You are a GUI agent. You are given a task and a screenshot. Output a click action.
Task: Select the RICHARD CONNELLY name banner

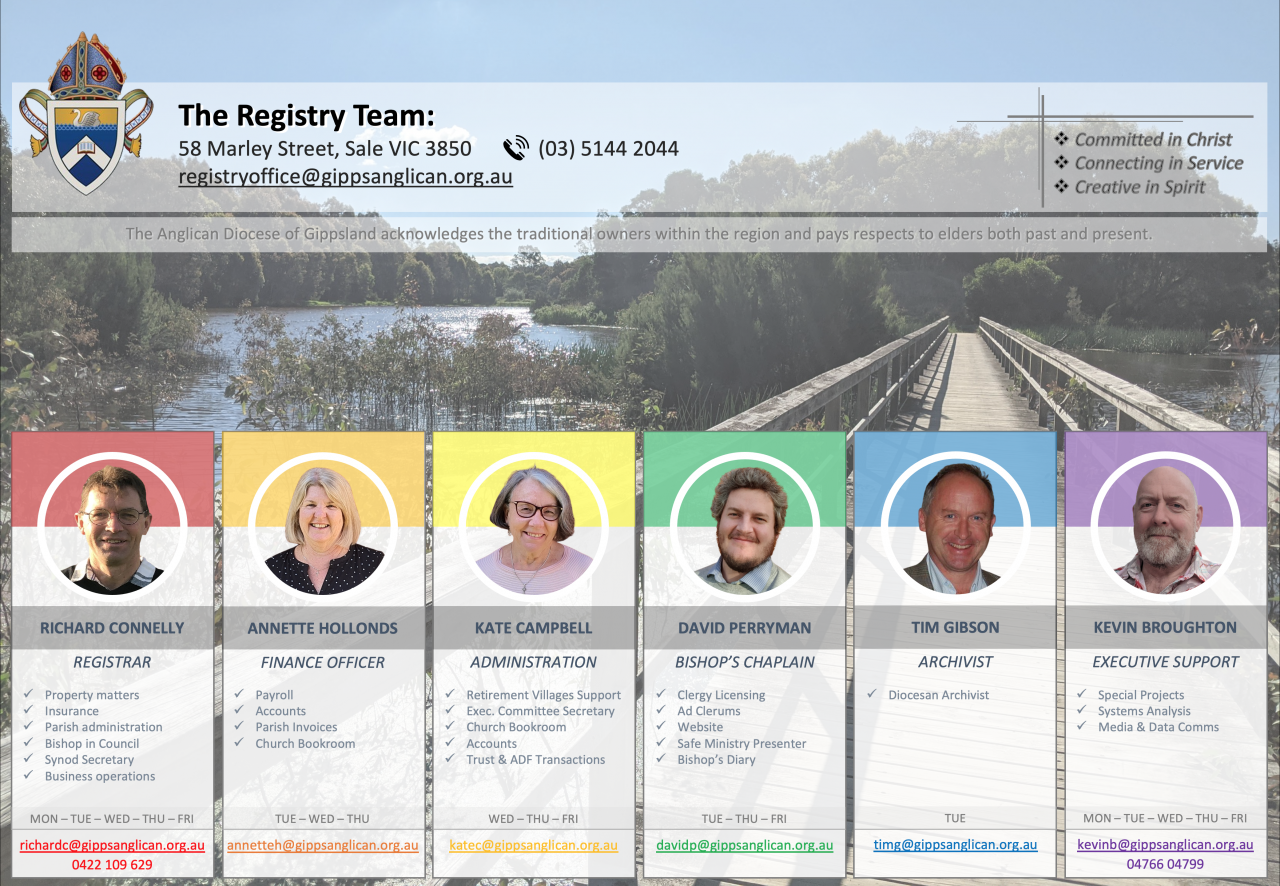pyautogui.click(x=112, y=628)
